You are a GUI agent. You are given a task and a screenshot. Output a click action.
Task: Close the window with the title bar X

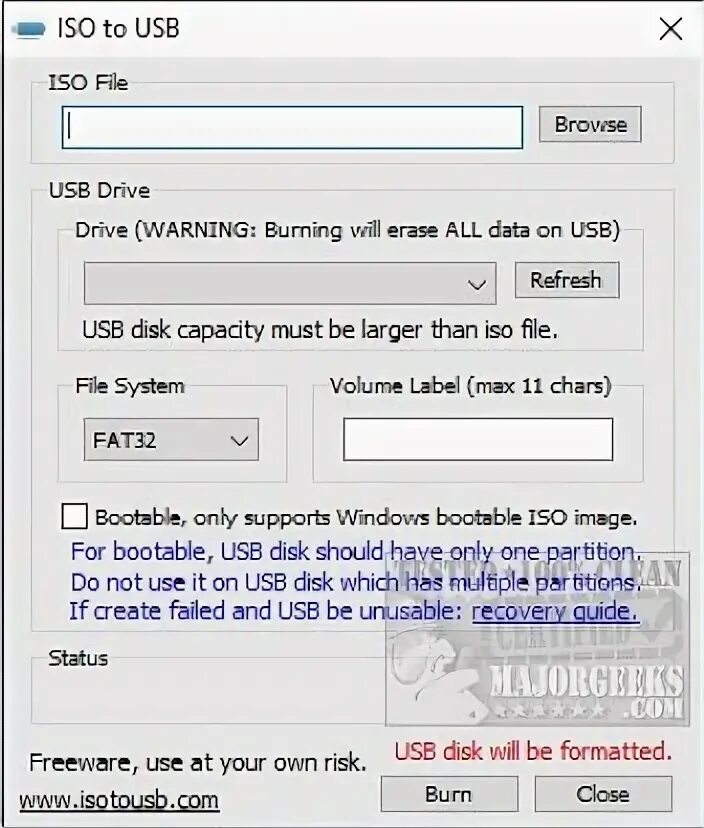coord(671,29)
